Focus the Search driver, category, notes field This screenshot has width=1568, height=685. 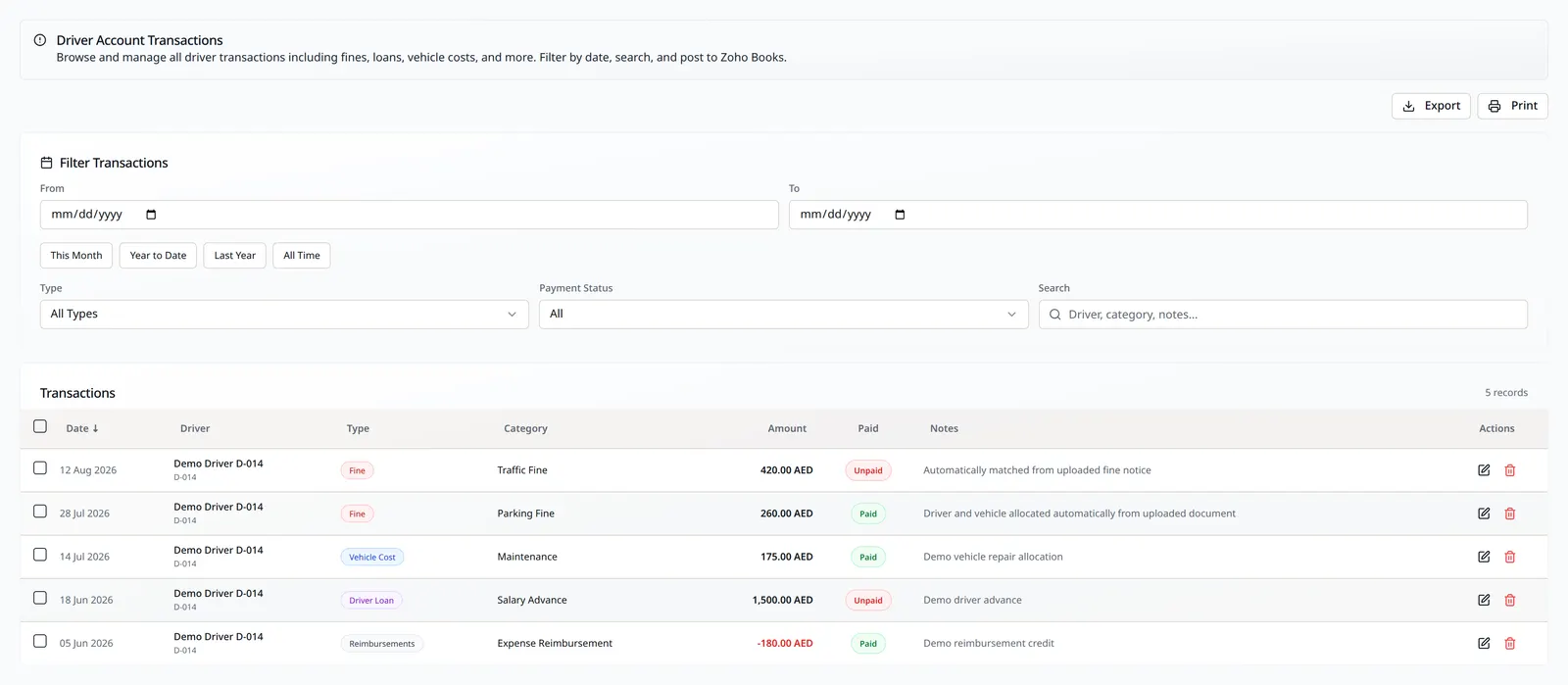pyautogui.click(x=1283, y=315)
